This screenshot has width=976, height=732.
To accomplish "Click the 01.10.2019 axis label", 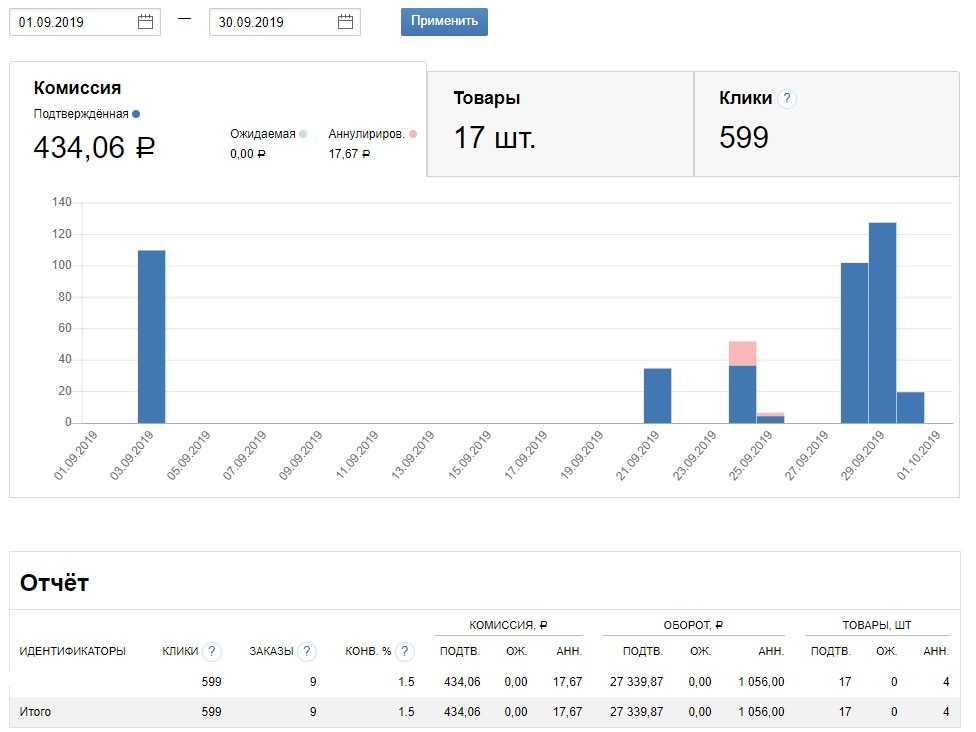I will [x=918, y=455].
